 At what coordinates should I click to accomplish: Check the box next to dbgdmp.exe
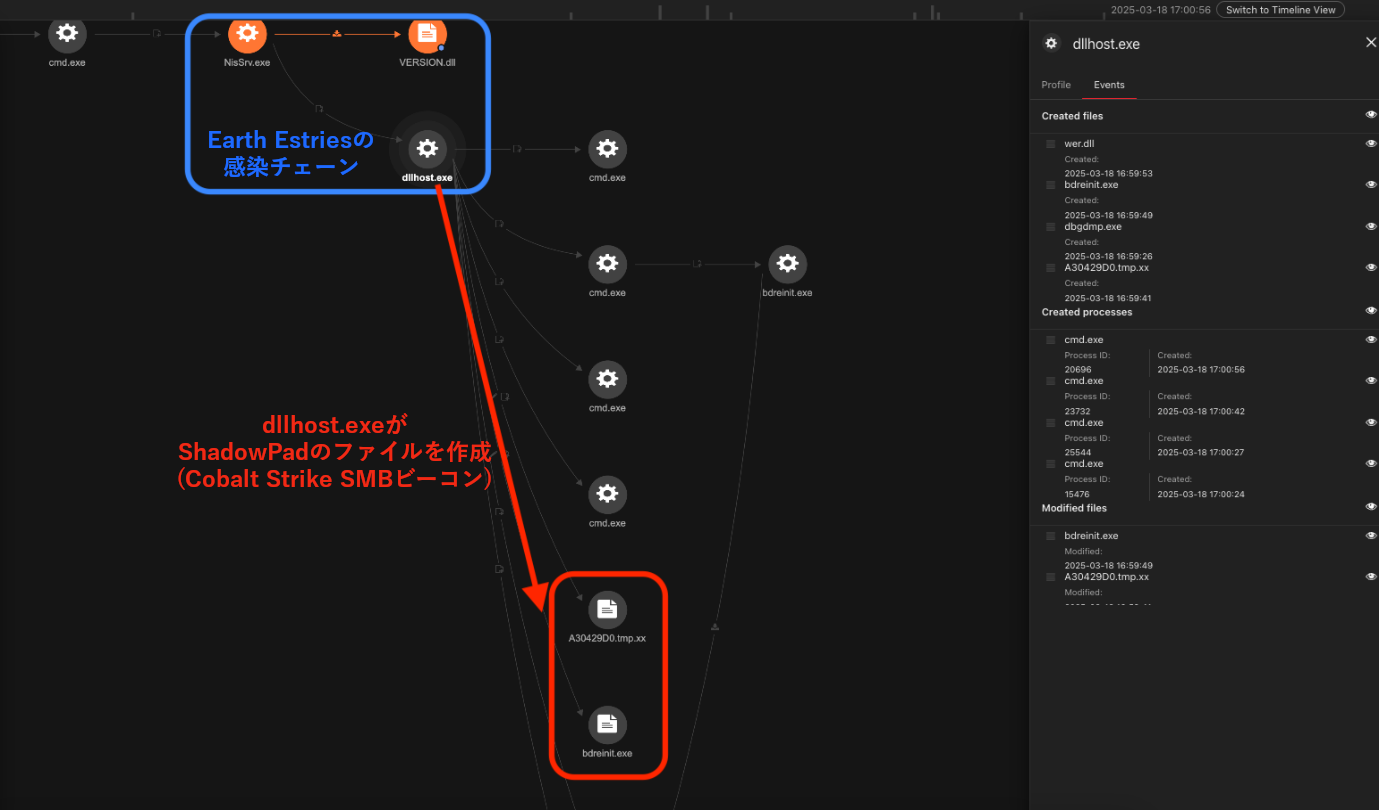(1050, 227)
